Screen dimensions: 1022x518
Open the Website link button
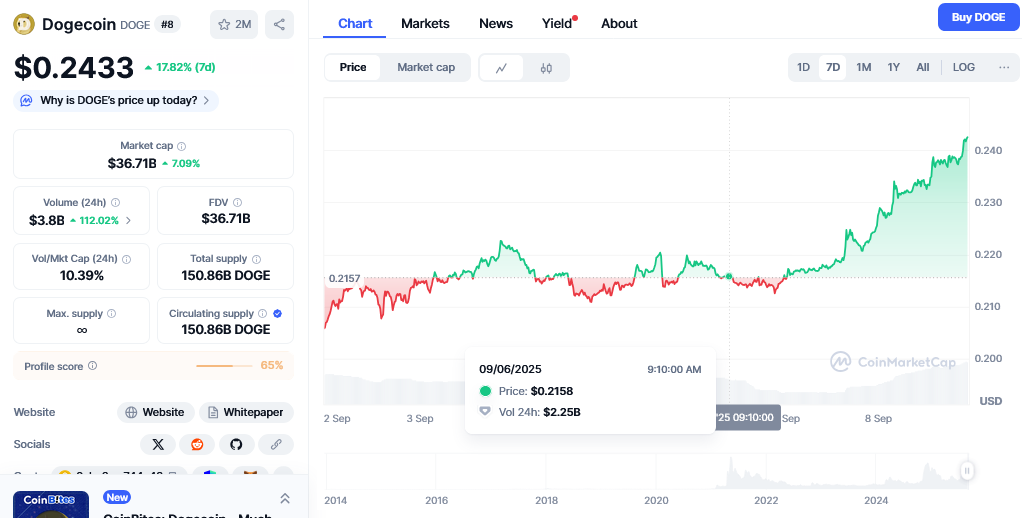(156, 412)
